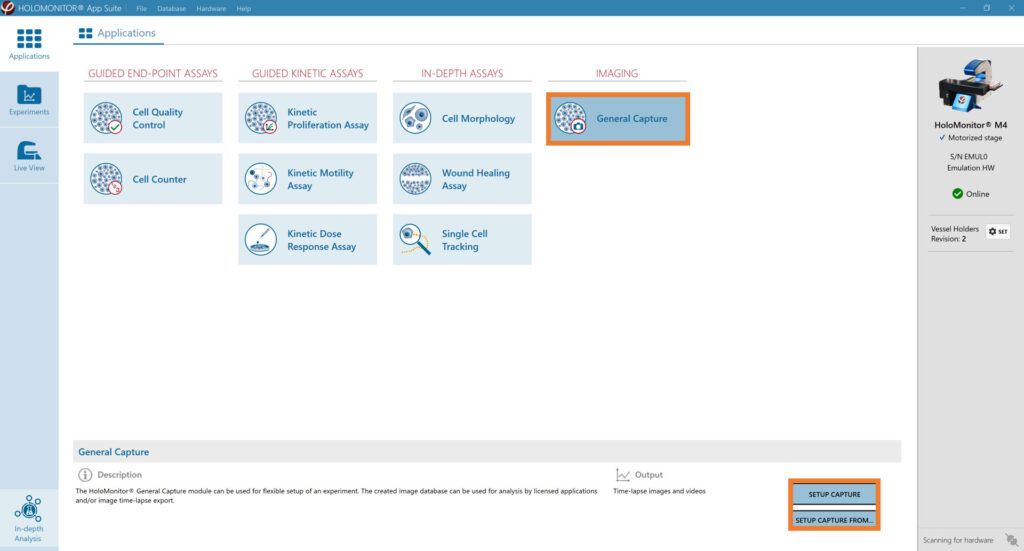Click the Kinetic Dose Response Assay icon
This screenshot has height=551, width=1024.
[261, 240]
